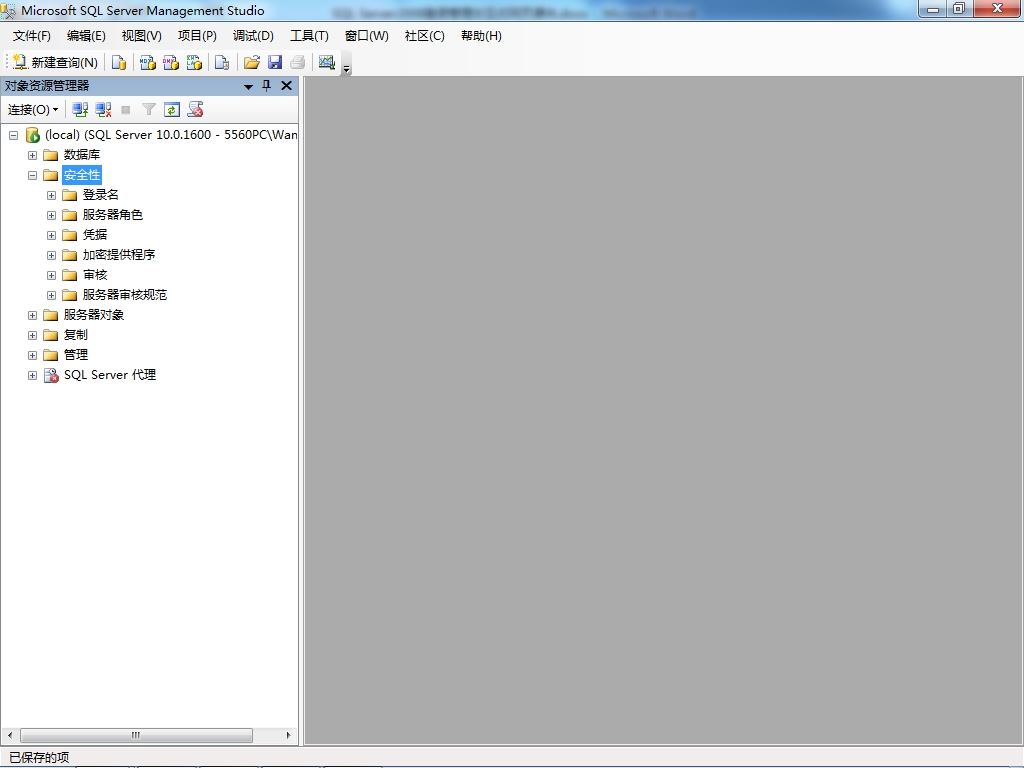The width and height of the screenshot is (1024, 768).
Task: Open Database Engine Query icon in toolbar
Action: pyautogui.click(x=118, y=62)
